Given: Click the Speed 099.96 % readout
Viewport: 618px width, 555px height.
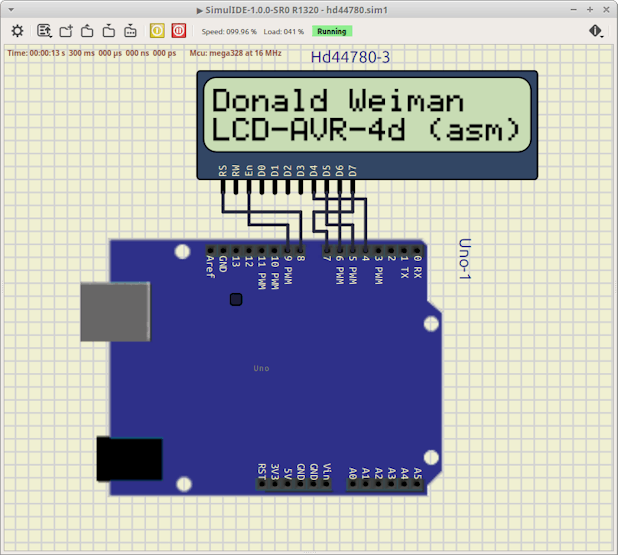Looking at the screenshot, I should click(229, 32).
